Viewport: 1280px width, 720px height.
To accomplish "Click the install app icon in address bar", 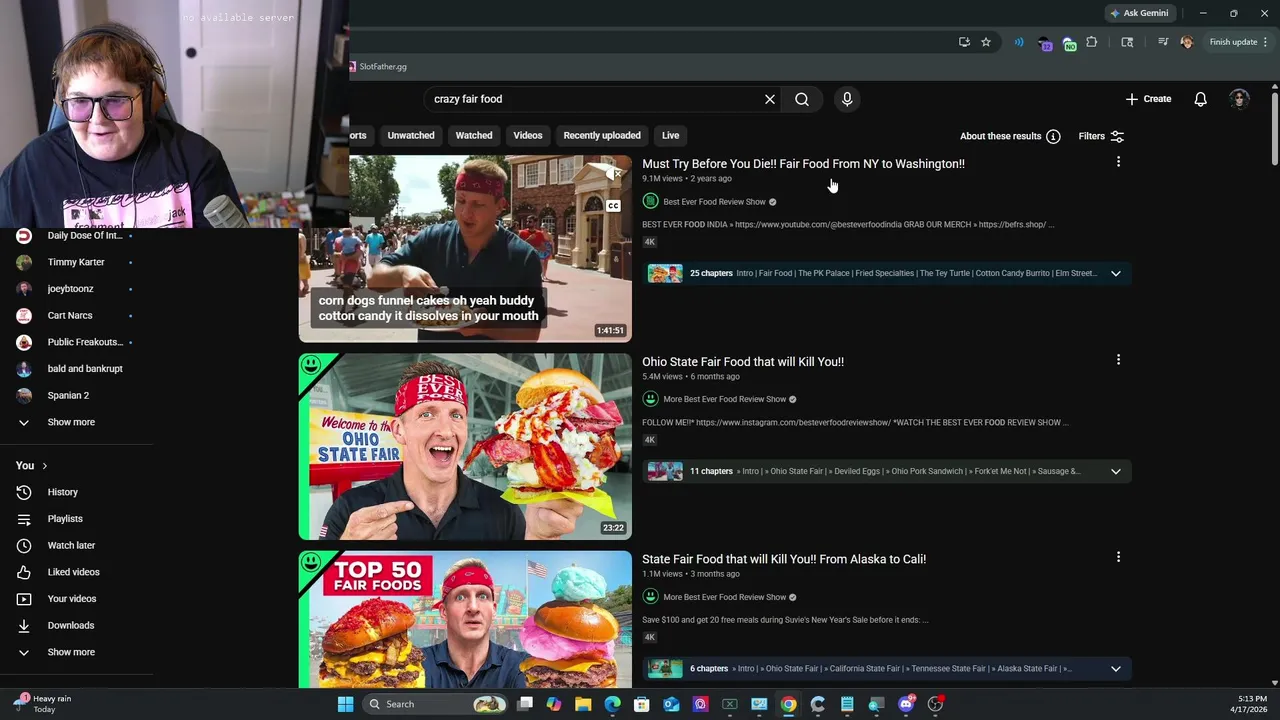I will (964, 42).
